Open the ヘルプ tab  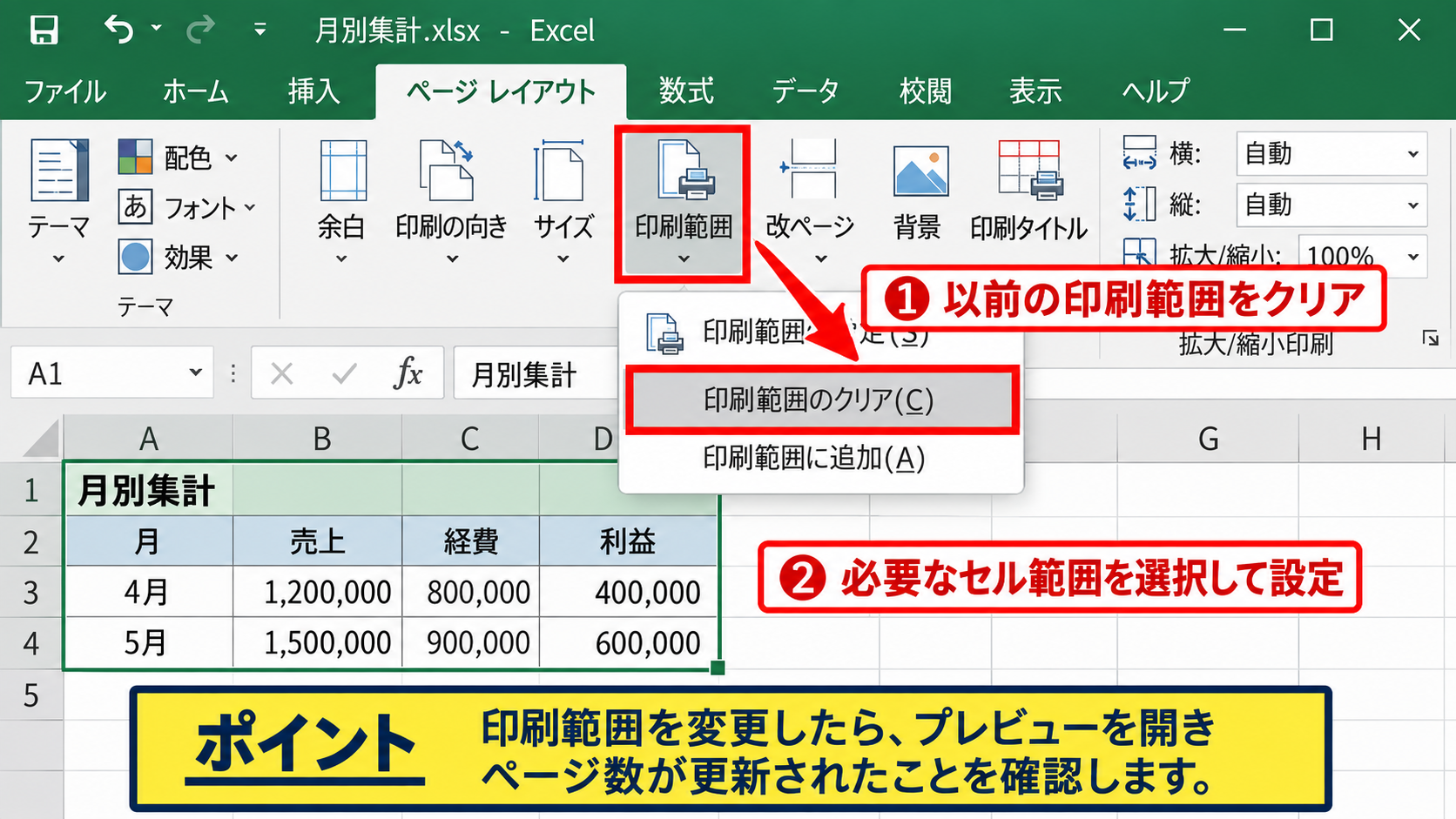[x=1155, y=91]
